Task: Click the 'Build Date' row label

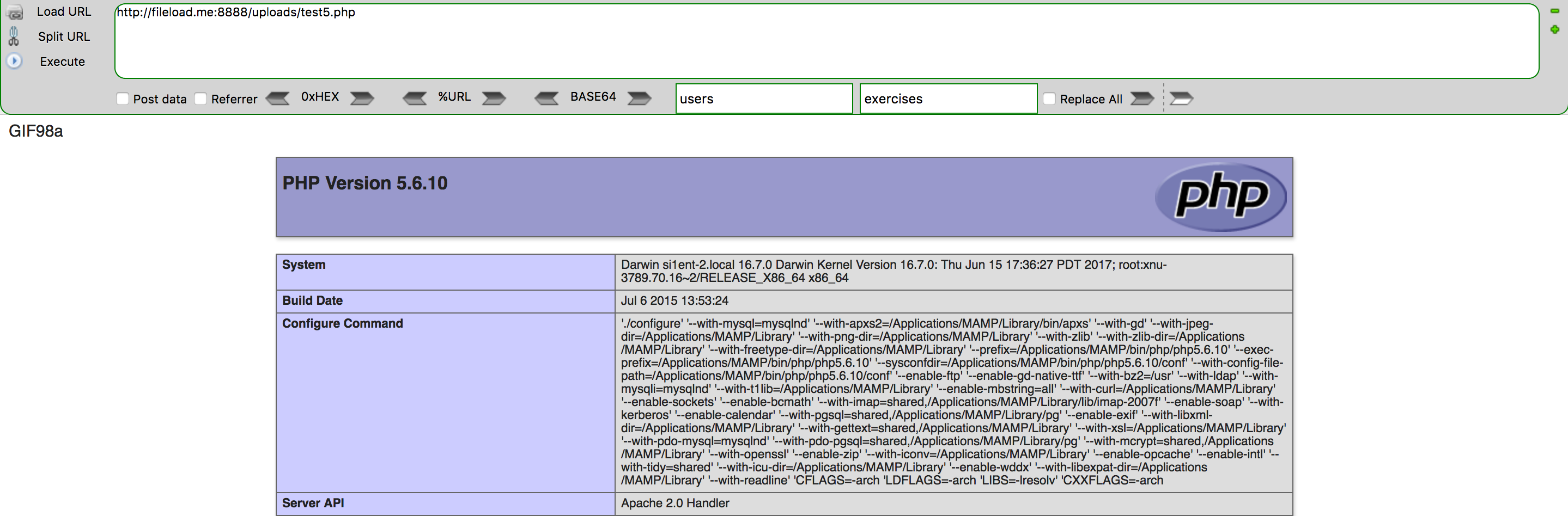Action: [x=312, y=300]
